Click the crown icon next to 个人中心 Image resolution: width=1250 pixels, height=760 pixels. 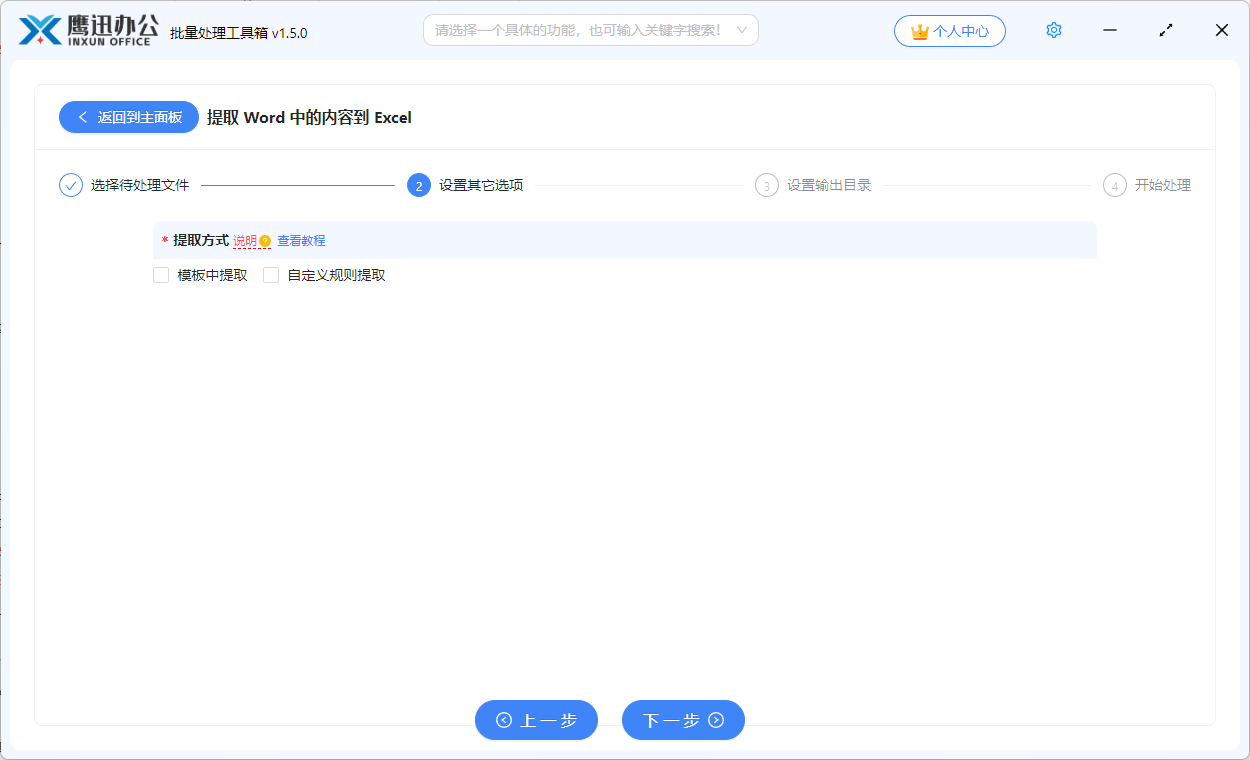[919, 31]
